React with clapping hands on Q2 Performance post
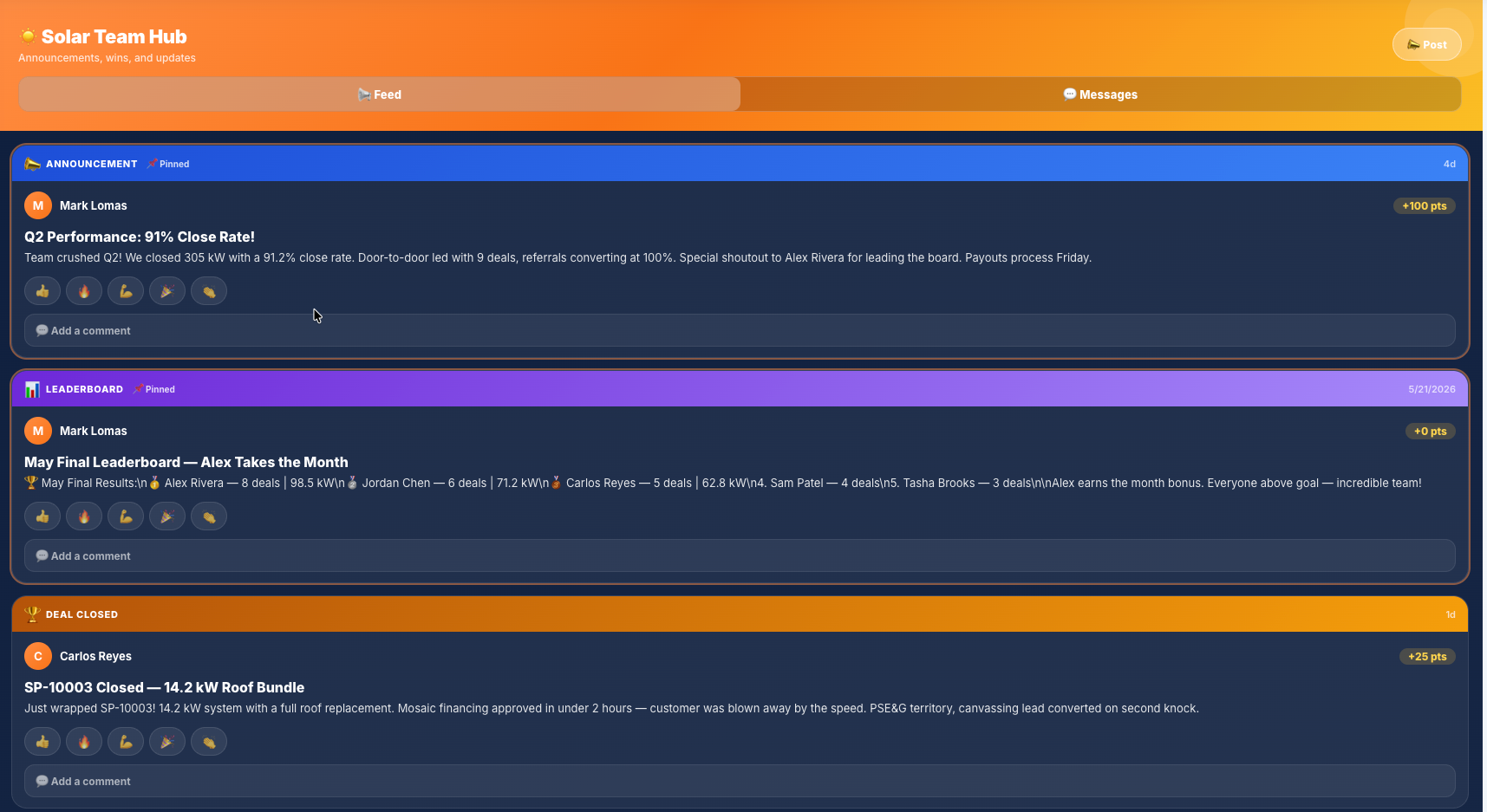The image size is (1487, 812). (209, 291)
